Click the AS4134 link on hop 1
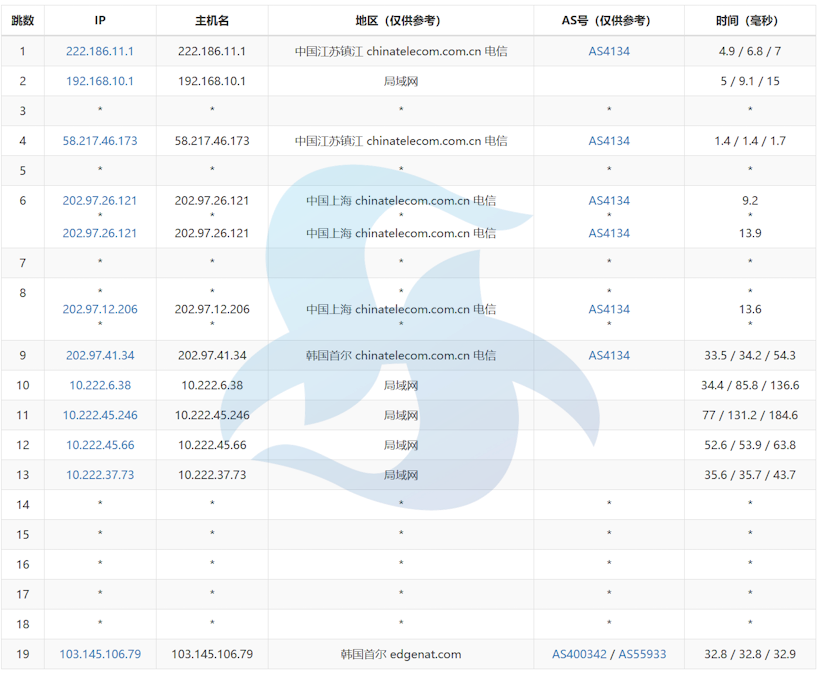The height and width of the screenshot is (673, 820). 609,51
